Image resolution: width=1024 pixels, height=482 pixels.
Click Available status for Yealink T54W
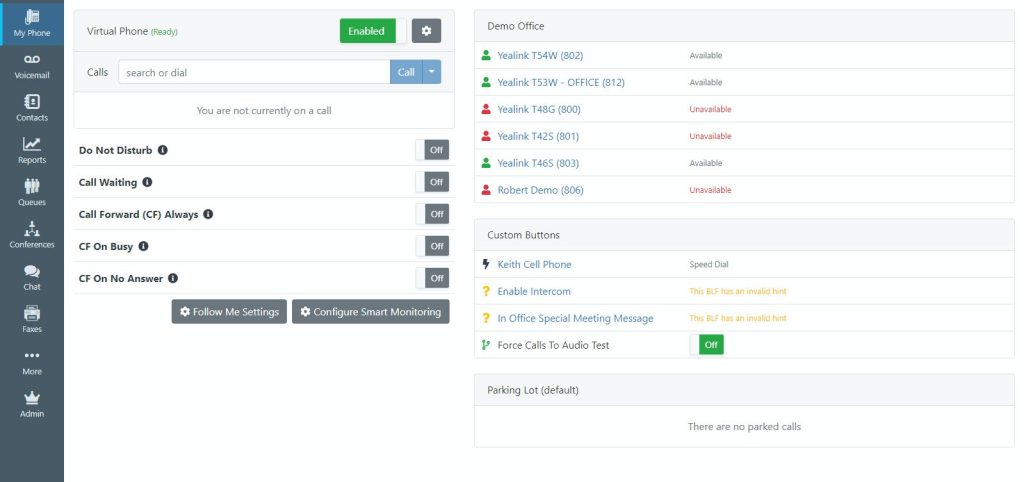pyautogui.click(x=706, y=56)
